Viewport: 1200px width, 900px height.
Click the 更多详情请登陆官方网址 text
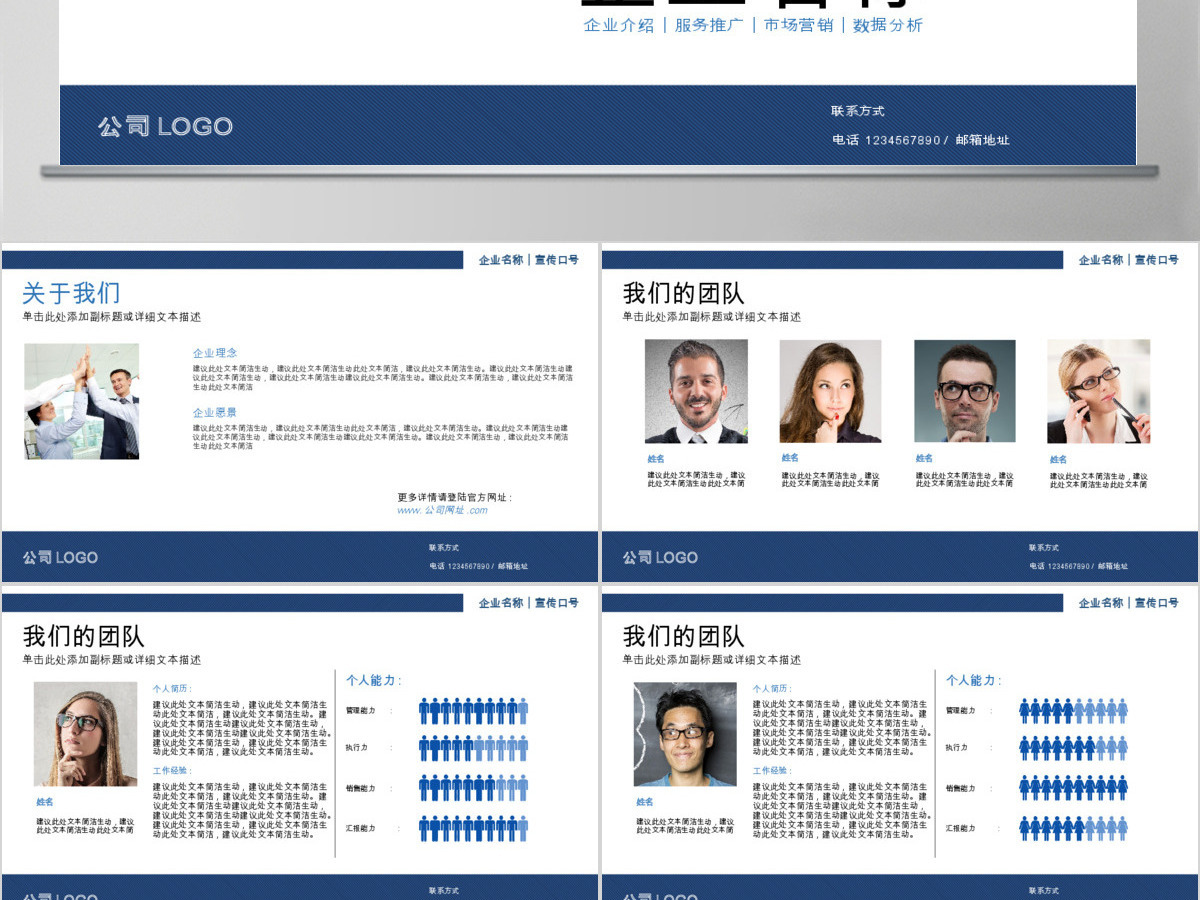tap(454, 497)
